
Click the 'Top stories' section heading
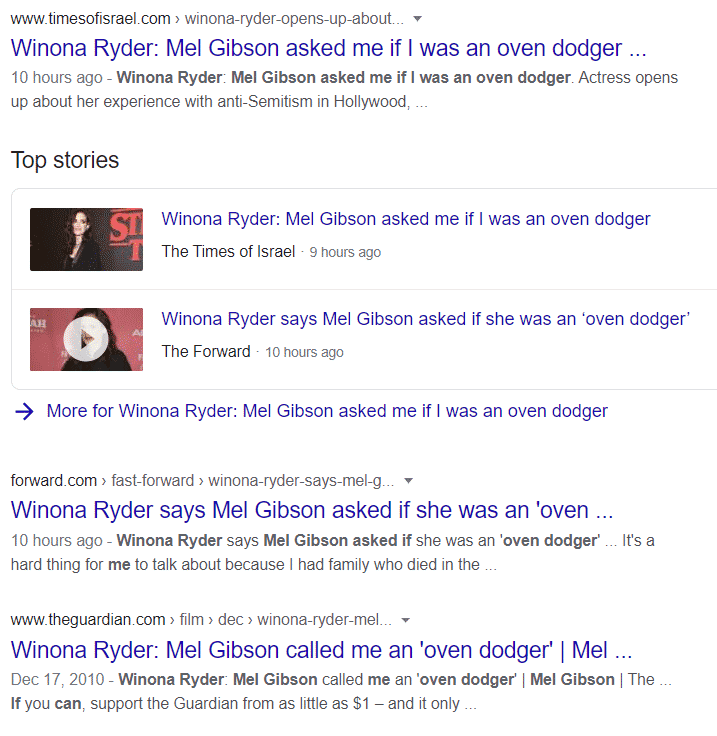(65, 160)
